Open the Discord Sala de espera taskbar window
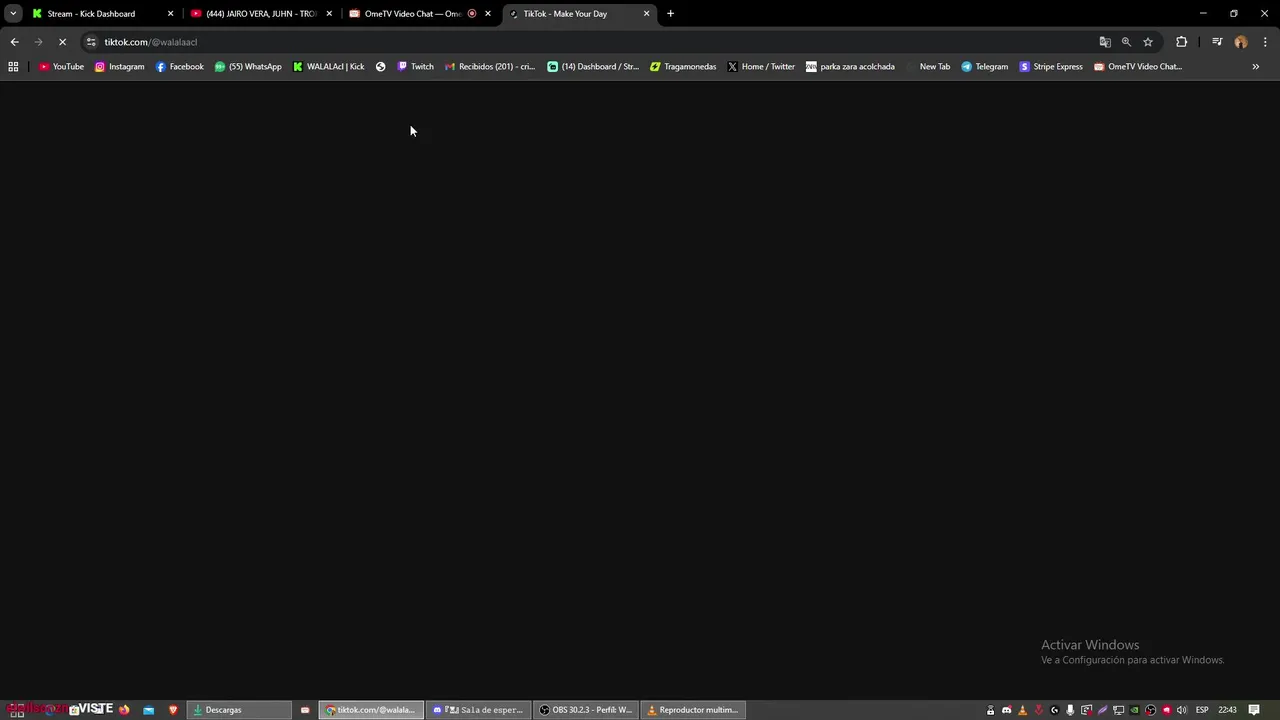This screenshot has width=1280, height=720. [478, 710]
